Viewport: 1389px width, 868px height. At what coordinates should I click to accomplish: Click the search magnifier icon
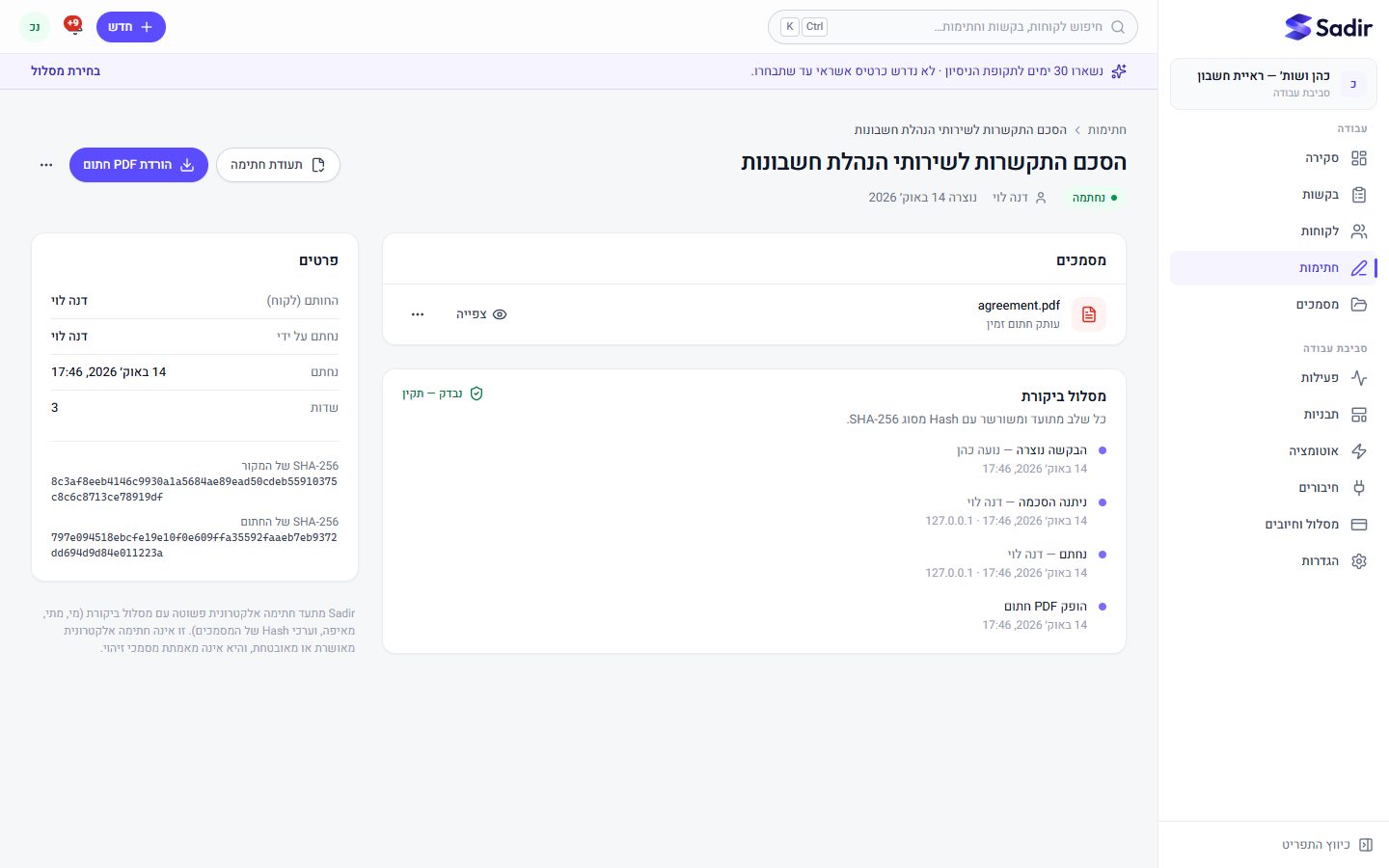coord(1118,27)
